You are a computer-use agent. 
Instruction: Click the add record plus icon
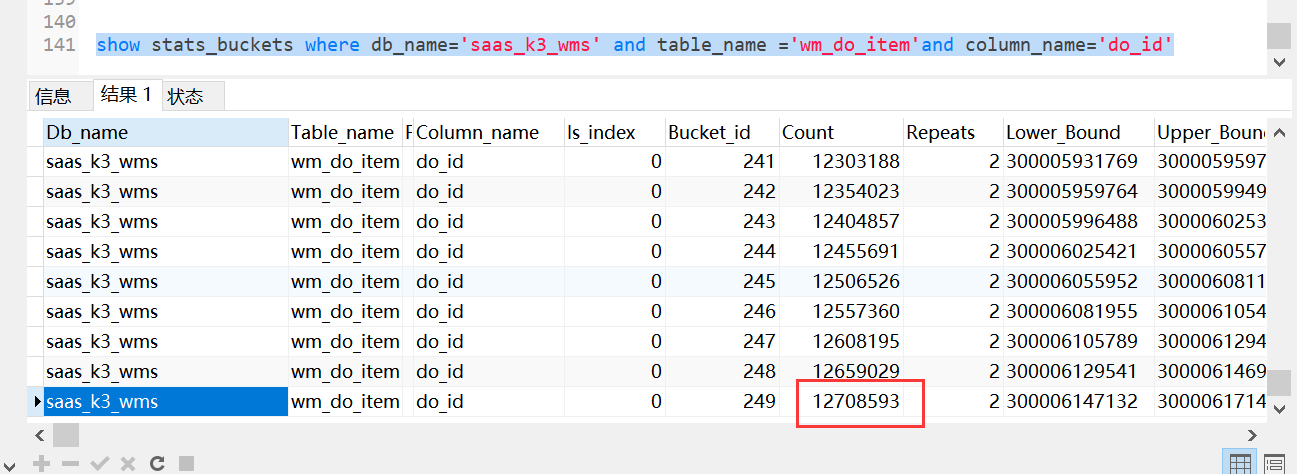click(42, 463)
